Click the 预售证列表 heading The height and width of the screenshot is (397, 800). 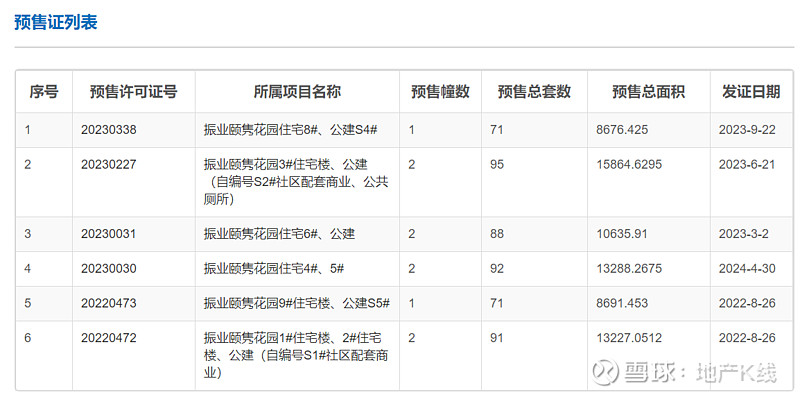pyautogui.click(x=56, y=23)
